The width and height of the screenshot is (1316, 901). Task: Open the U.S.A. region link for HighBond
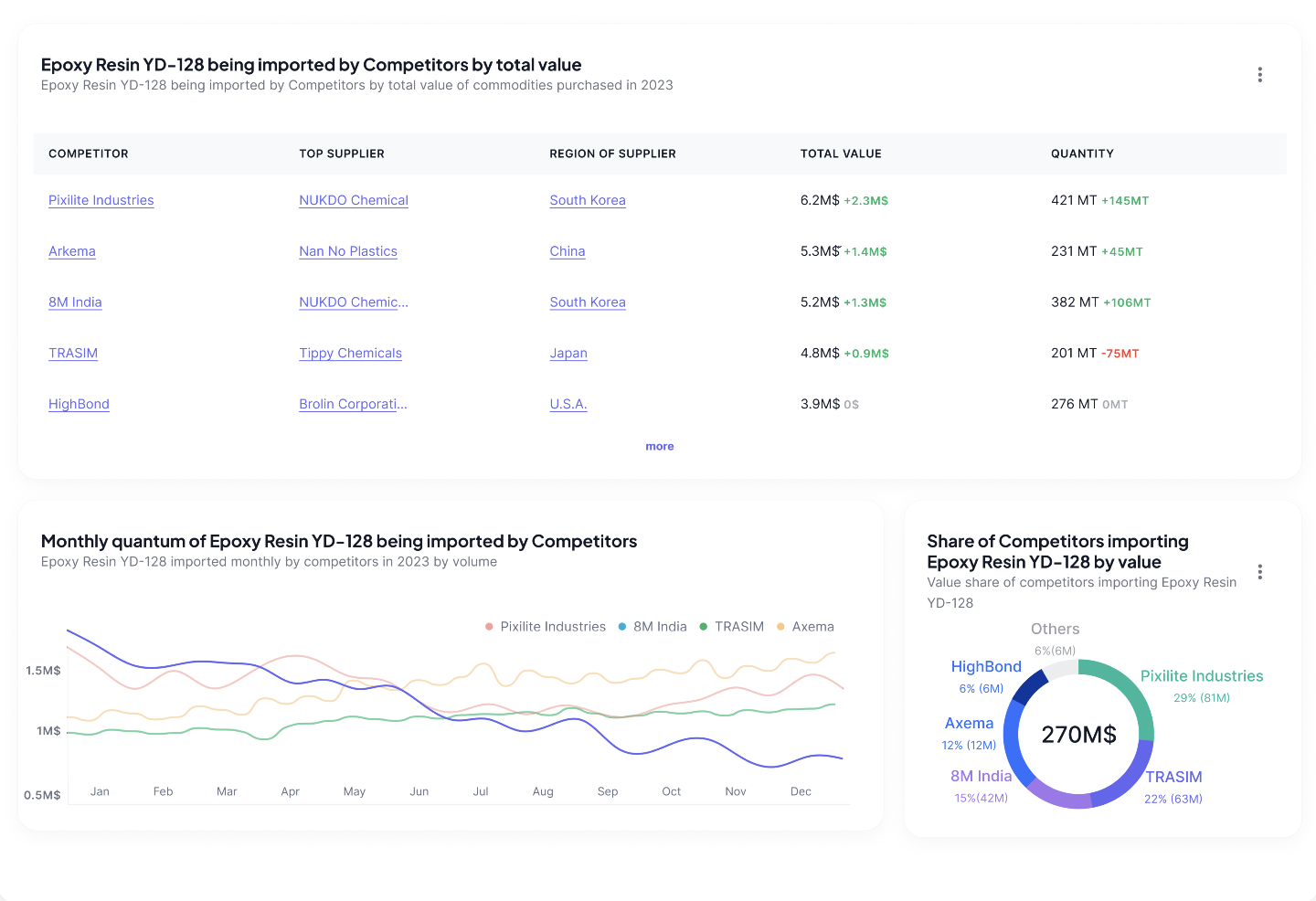pos(568,404)
